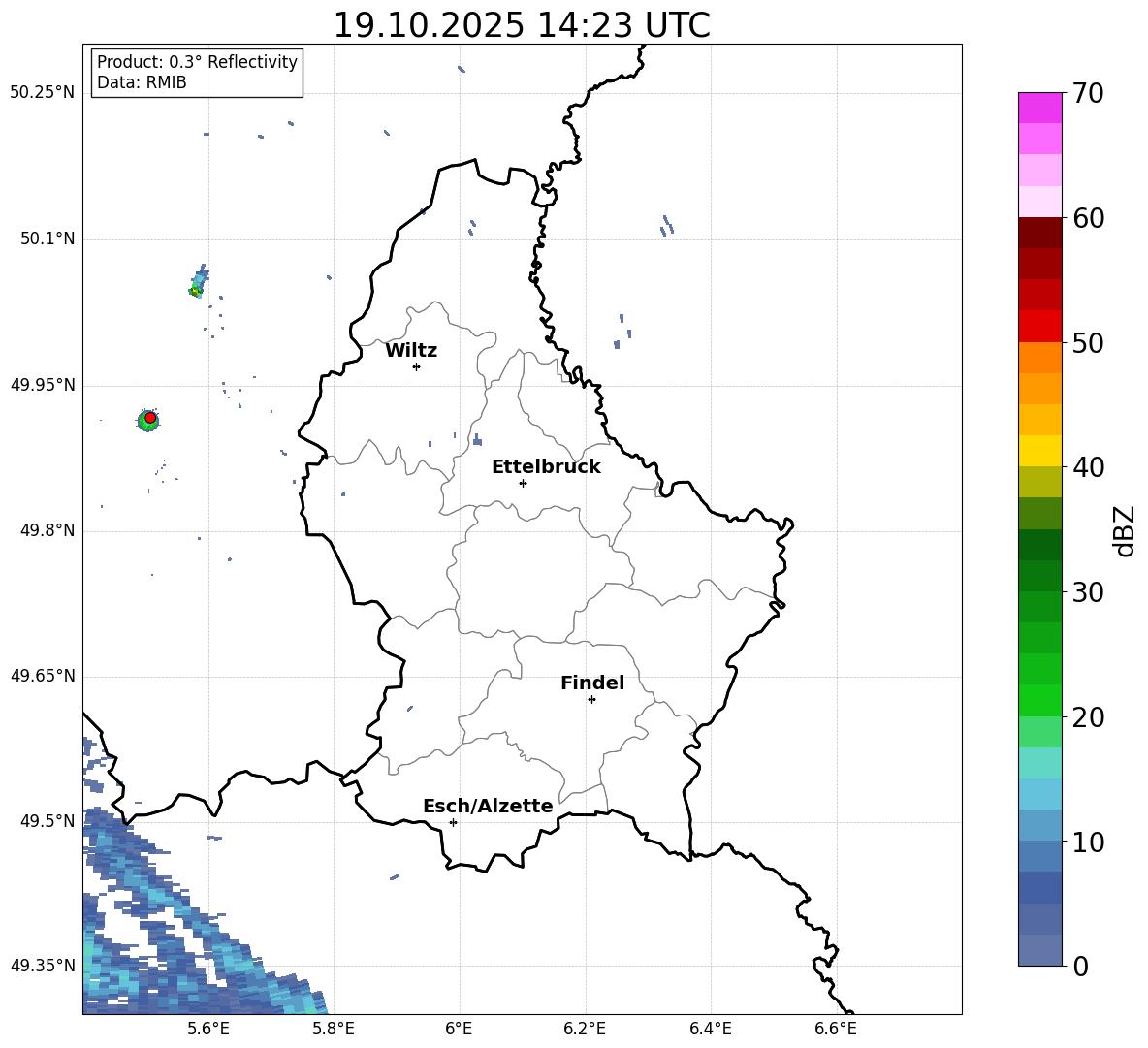Viewport: 1148px width, 1048px height.
Task: Click the small echo cell near 50.05°N
Action: pos(198,282)
